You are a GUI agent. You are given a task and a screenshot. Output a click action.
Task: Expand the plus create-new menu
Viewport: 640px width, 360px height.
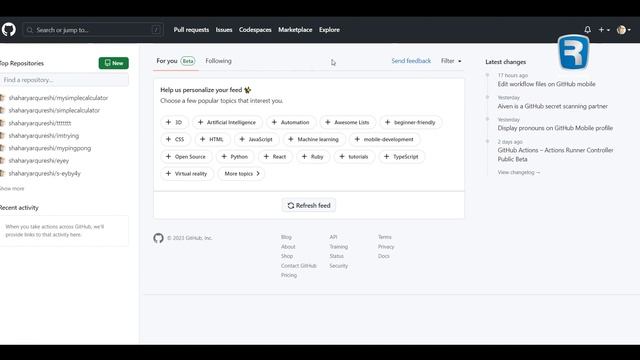604,30
